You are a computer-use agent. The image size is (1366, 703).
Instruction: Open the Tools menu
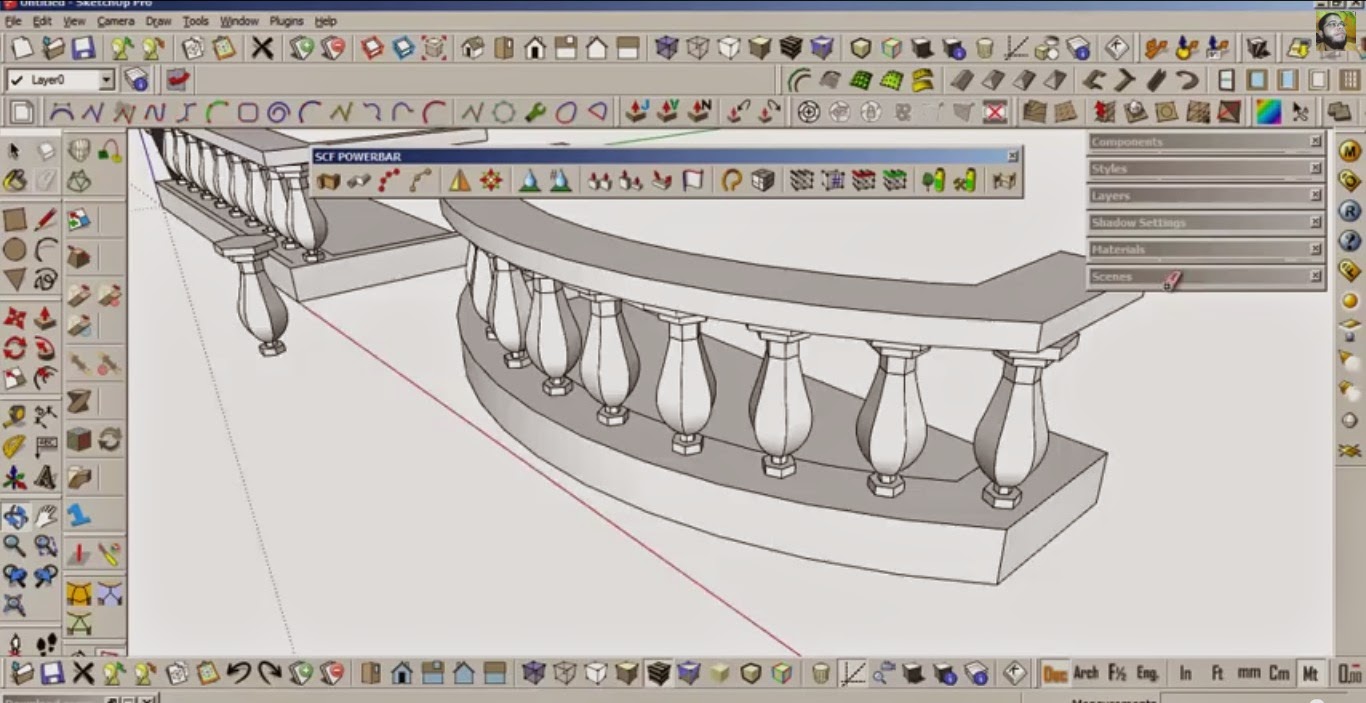196,21
